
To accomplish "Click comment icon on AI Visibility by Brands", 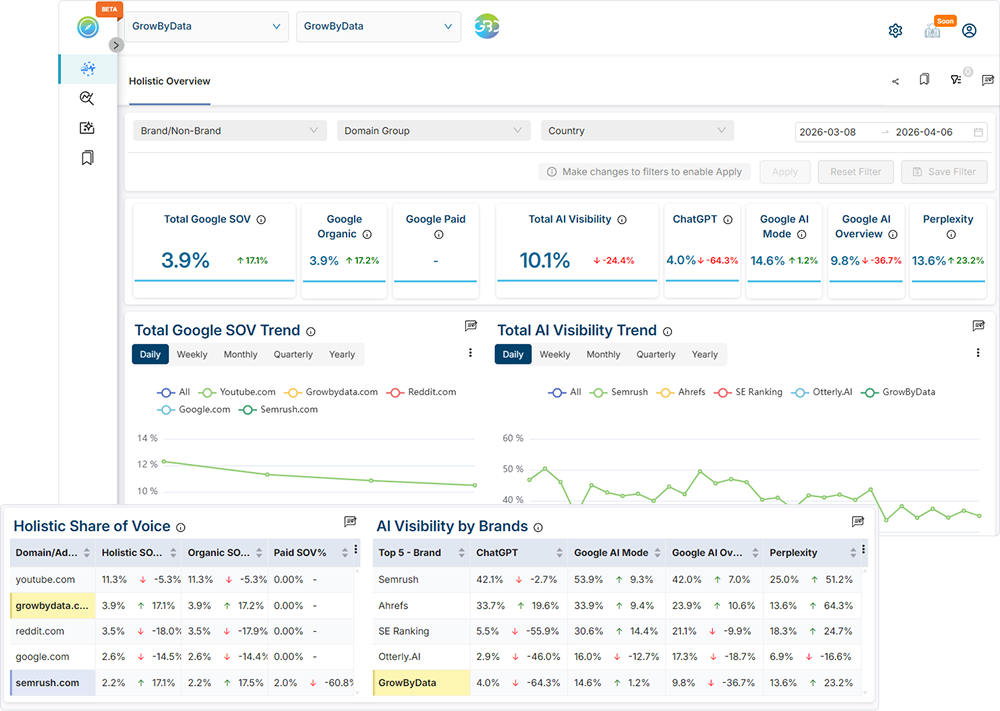I will click(x=857, y=522).
